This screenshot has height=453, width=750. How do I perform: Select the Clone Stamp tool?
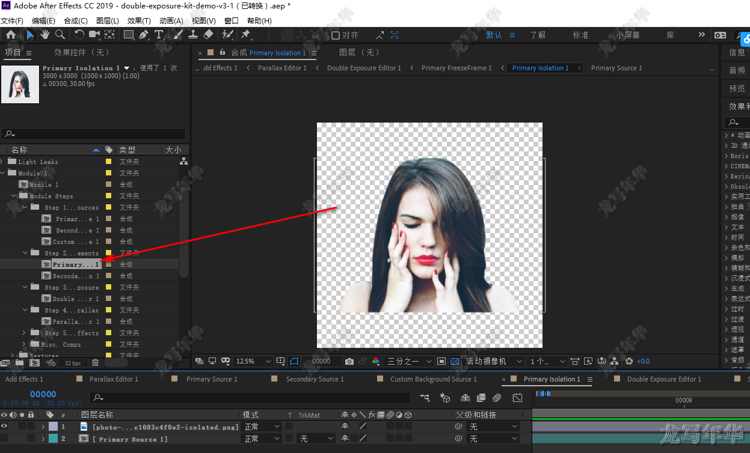click(193, 35)
